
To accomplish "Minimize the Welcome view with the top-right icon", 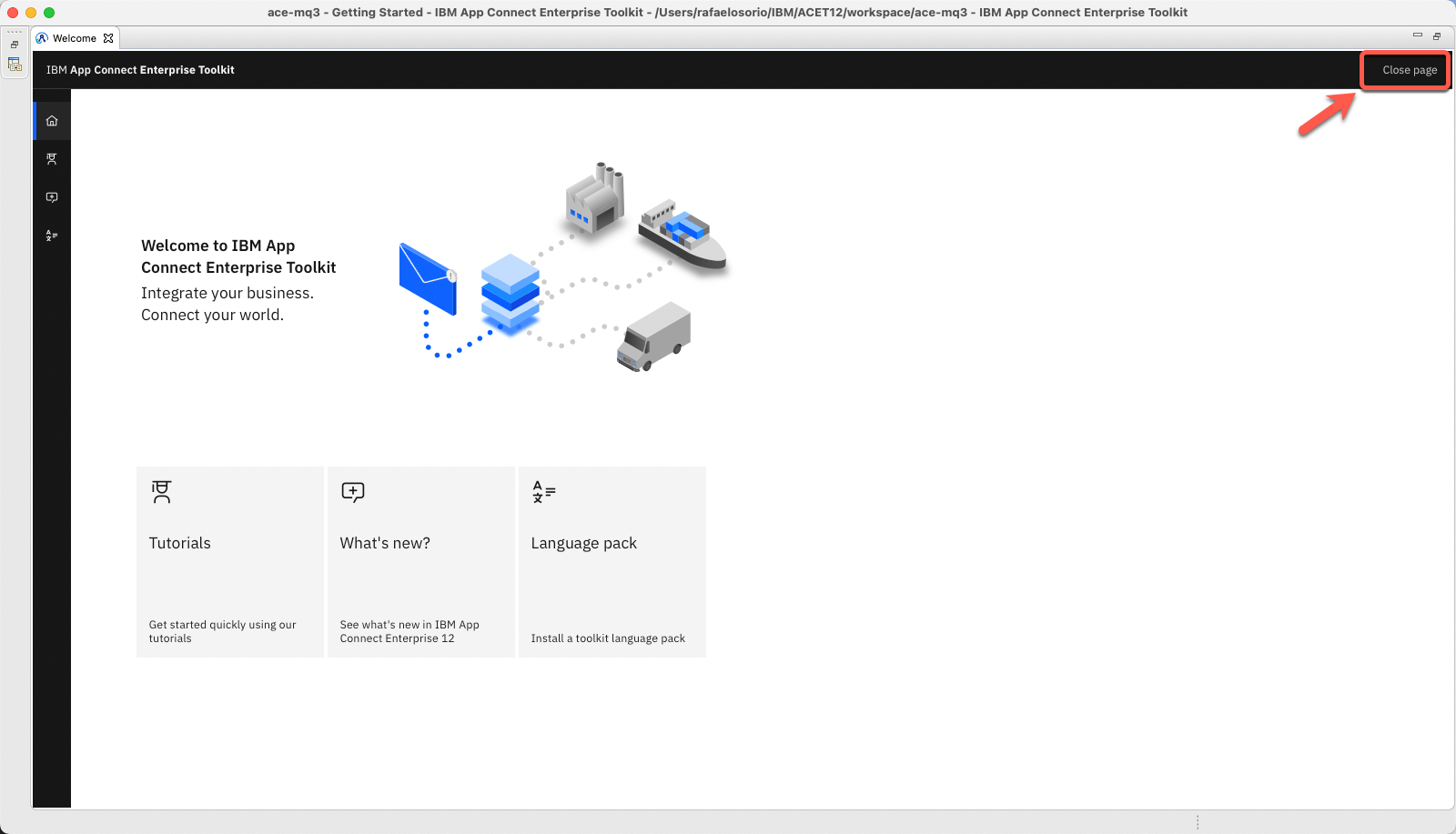I will click(x=1417, y=35).
